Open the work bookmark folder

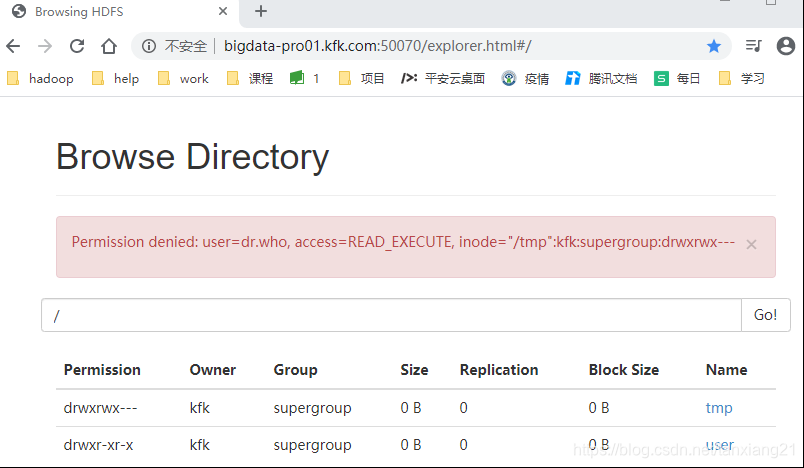tap(183, 78)
